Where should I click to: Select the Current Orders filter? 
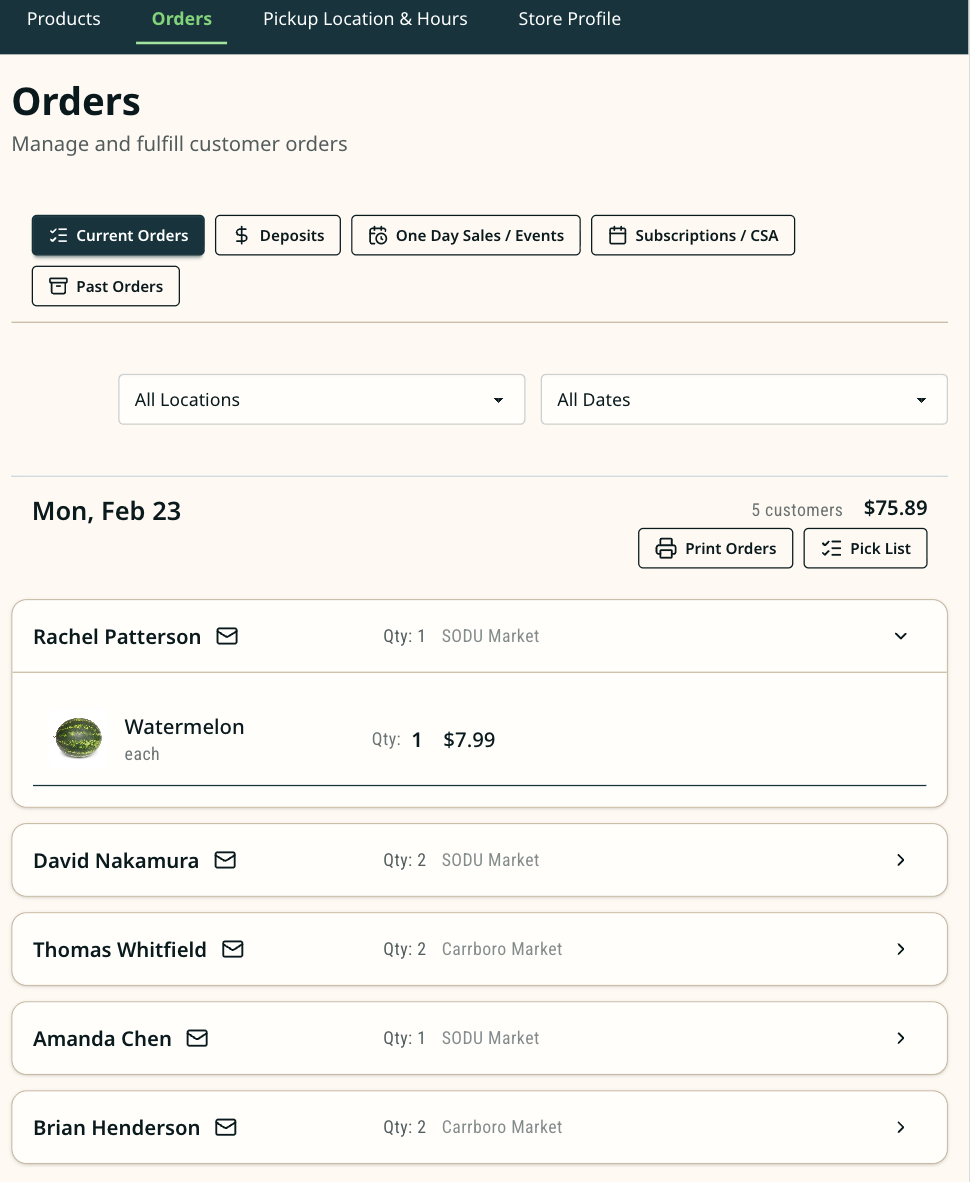(x=117, y=235)
